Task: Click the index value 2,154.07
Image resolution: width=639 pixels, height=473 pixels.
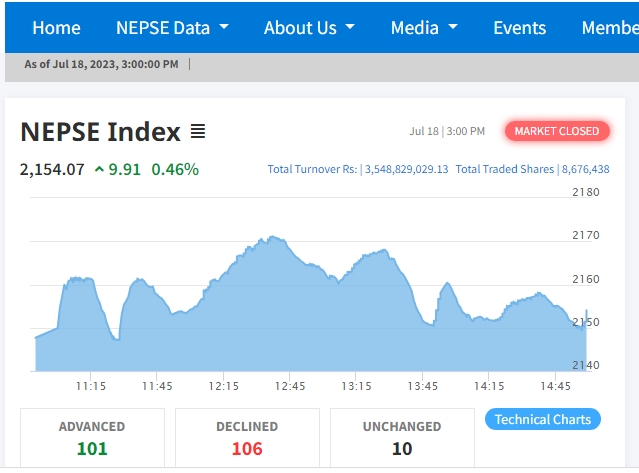Action: click(52, 169)
